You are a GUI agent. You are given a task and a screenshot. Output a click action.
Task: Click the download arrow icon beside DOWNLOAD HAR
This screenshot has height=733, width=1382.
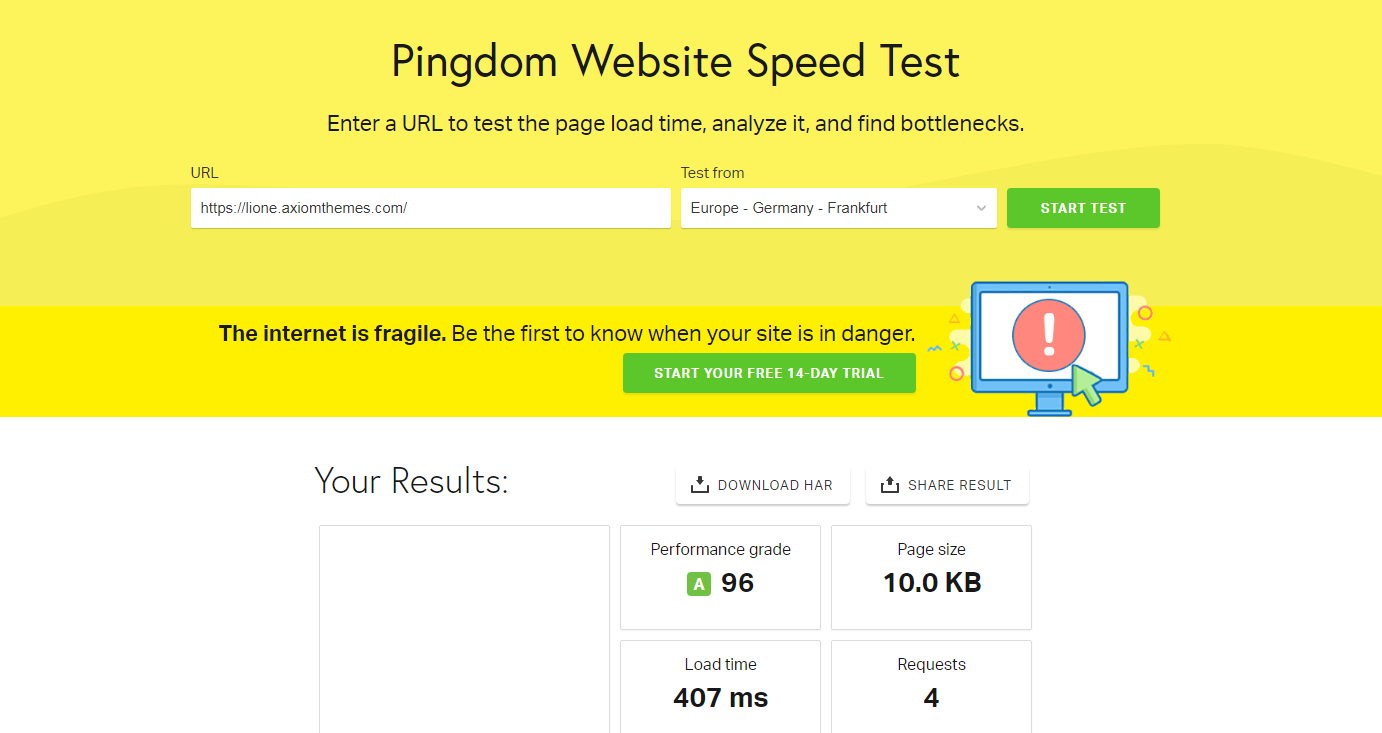tap(700, 485)
